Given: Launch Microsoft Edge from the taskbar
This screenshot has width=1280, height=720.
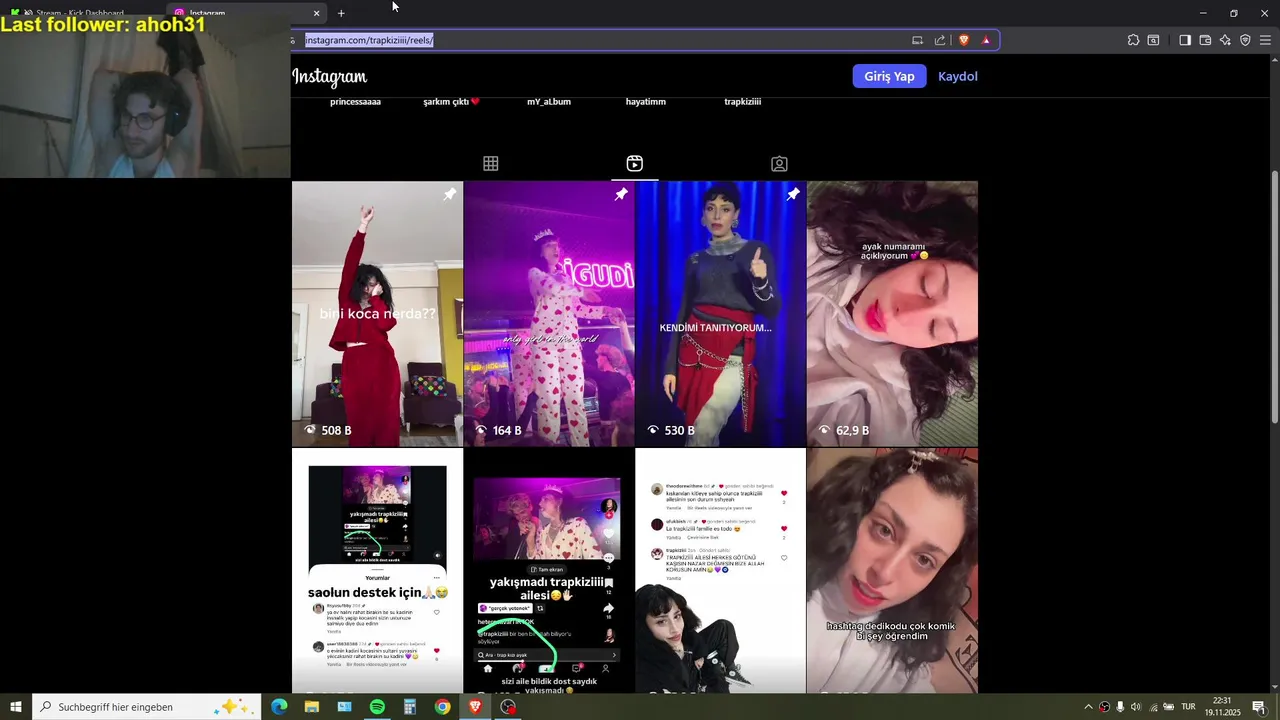Looking at the screenshot, I should pyautogui.click(x=279, y=707).
